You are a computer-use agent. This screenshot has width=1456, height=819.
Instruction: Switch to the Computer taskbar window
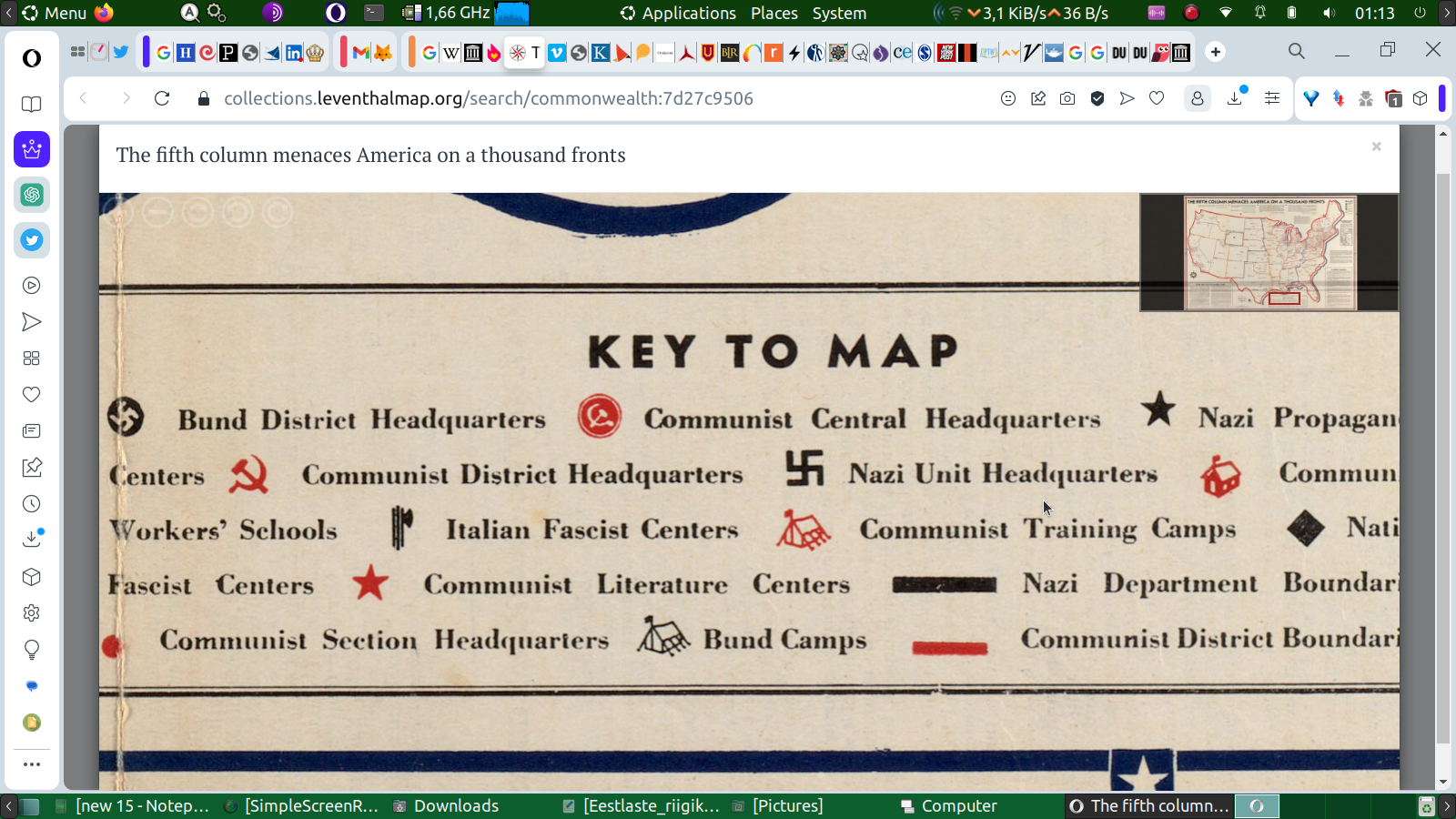[949, 806]
